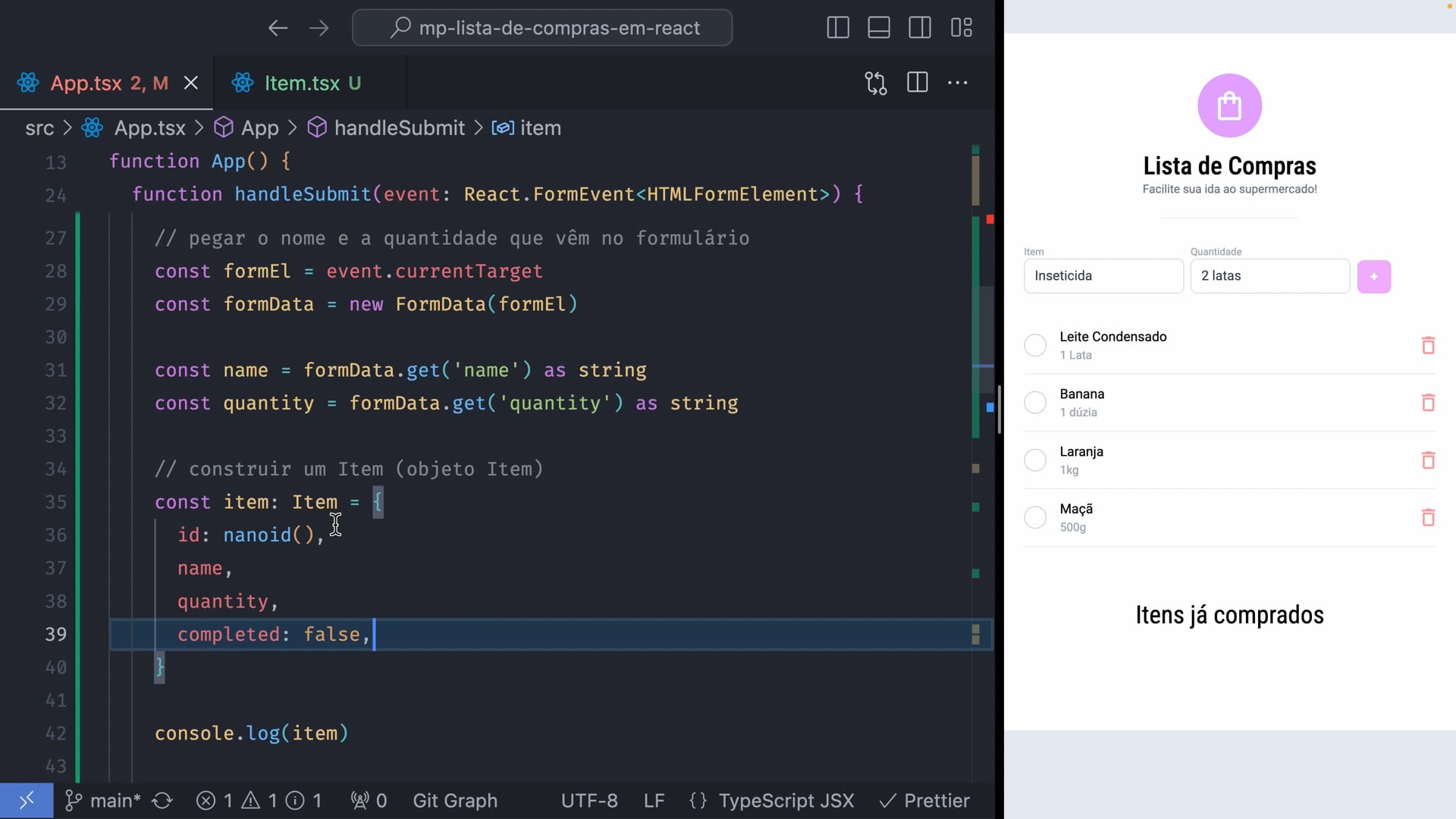This screenshot has width=1456, height=819.
Task: Split the editor to the right
Action: pos(918,83)
